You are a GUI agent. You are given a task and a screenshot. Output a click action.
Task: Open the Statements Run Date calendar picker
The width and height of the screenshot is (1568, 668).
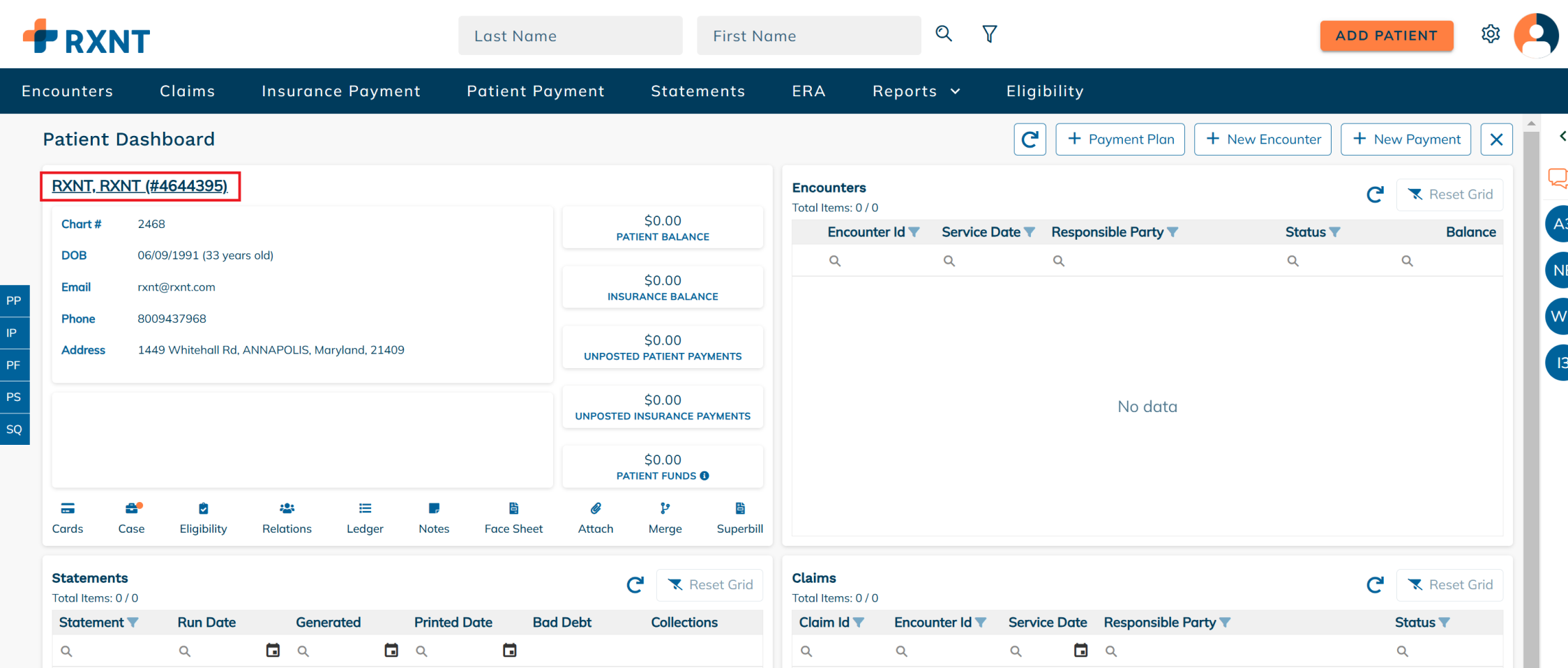point(273,651)
